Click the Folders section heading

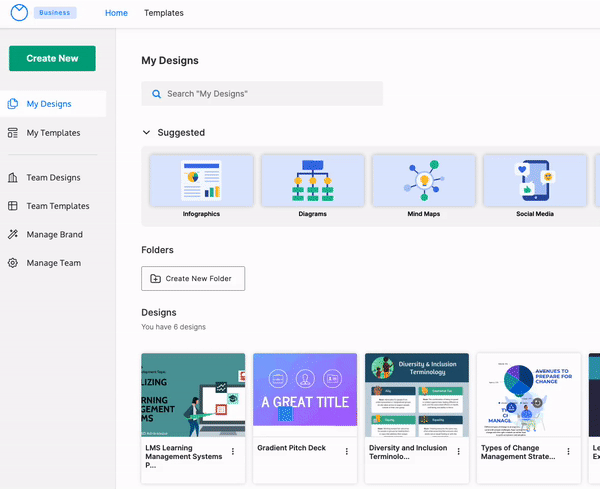click(157, 250)
